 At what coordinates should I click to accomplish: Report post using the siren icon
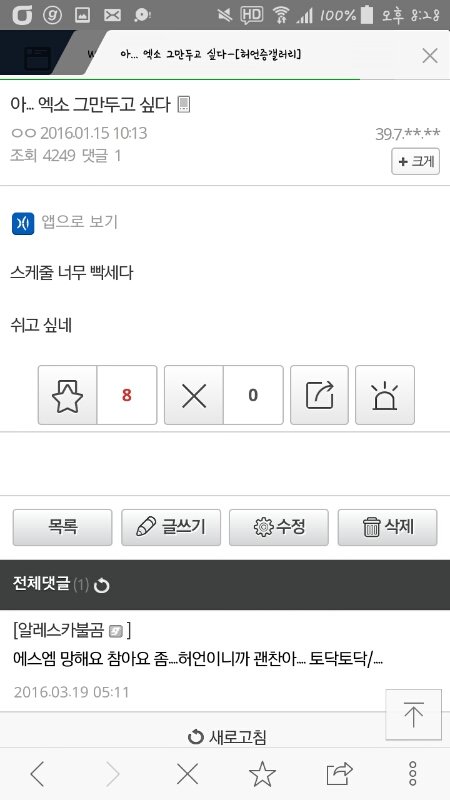tap(385, 395)
